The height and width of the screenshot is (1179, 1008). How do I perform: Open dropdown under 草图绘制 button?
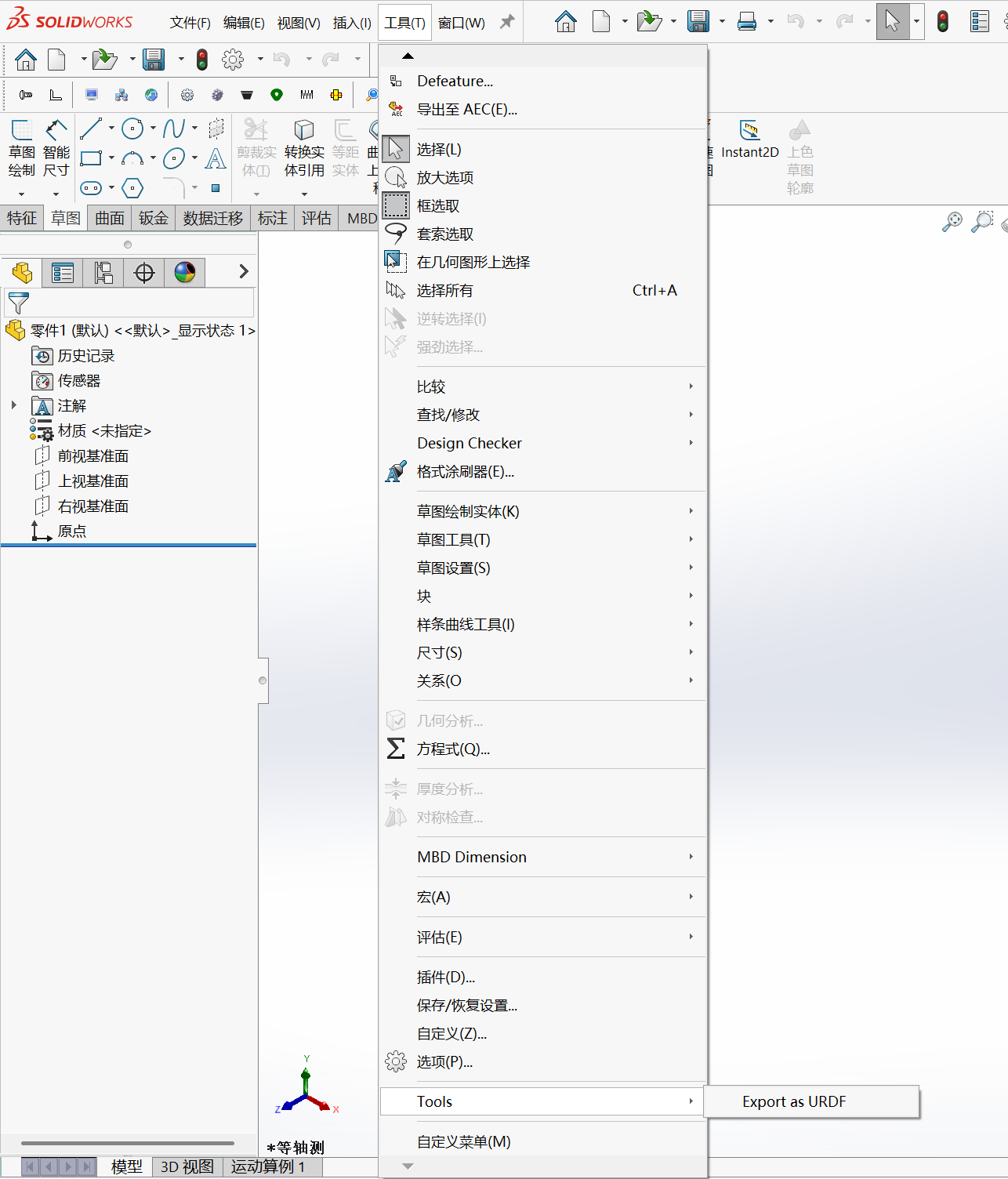pos(22,194)
